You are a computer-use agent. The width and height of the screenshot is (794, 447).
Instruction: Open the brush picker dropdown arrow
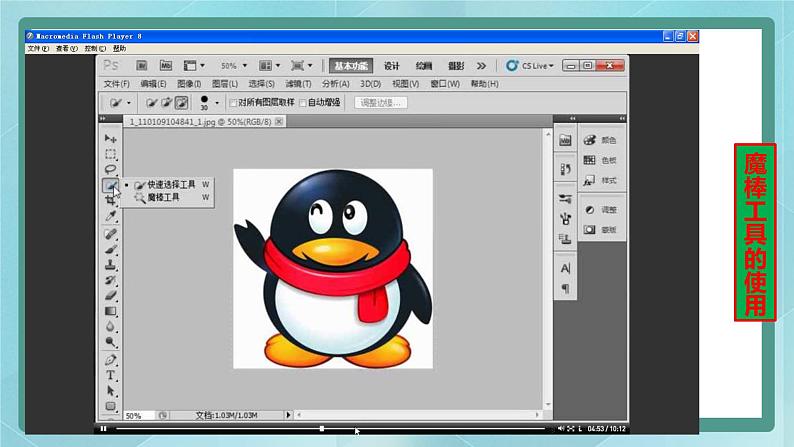[217, 103]
